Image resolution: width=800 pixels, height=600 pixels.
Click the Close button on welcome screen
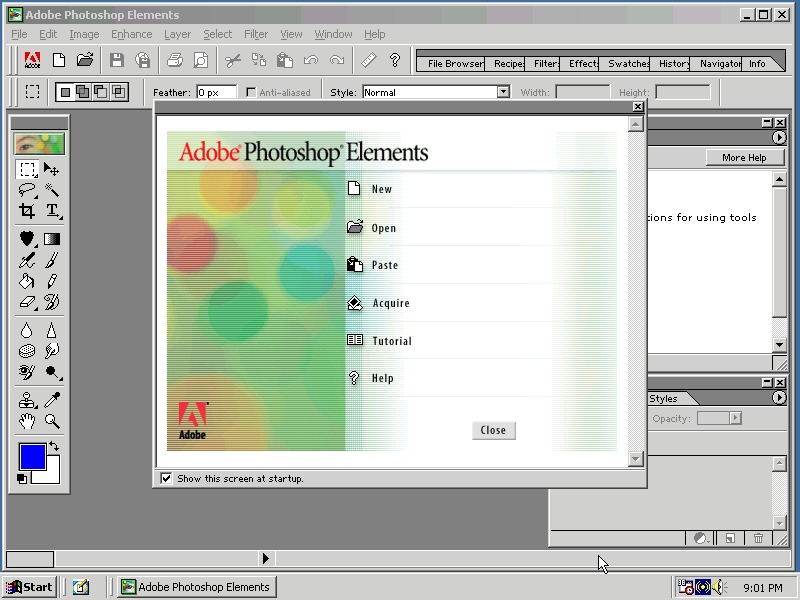click(493, 430)
